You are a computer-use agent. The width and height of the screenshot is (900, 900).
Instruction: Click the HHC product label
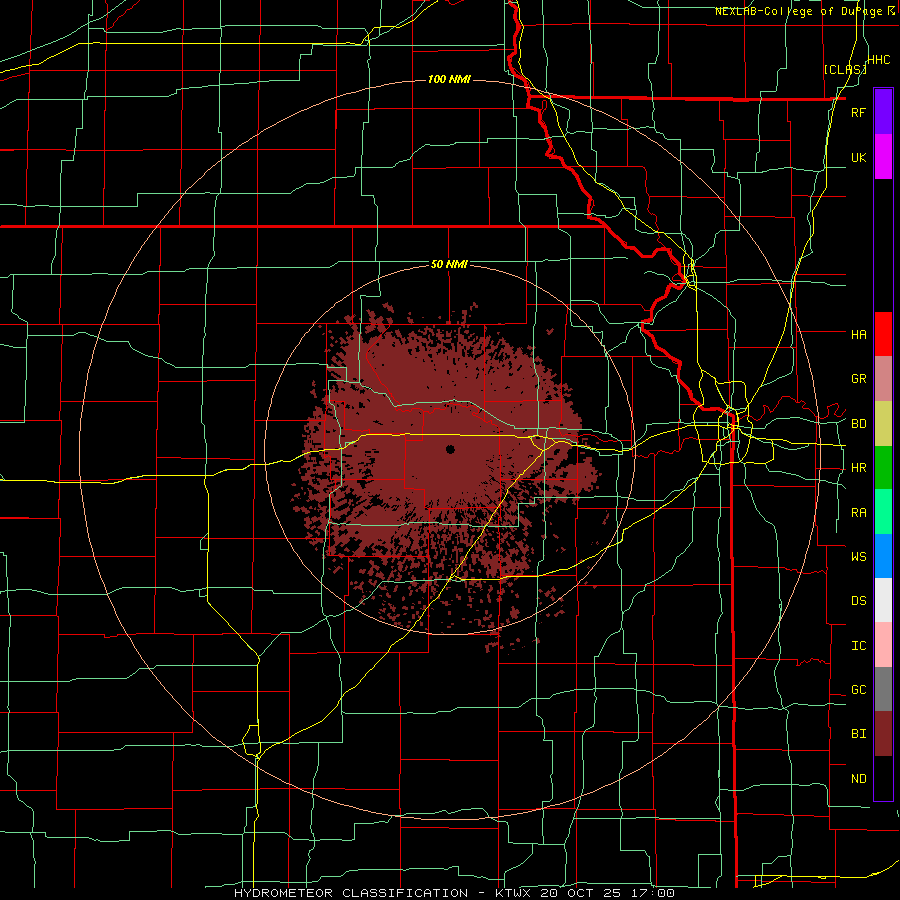click(x=878, y=60)
